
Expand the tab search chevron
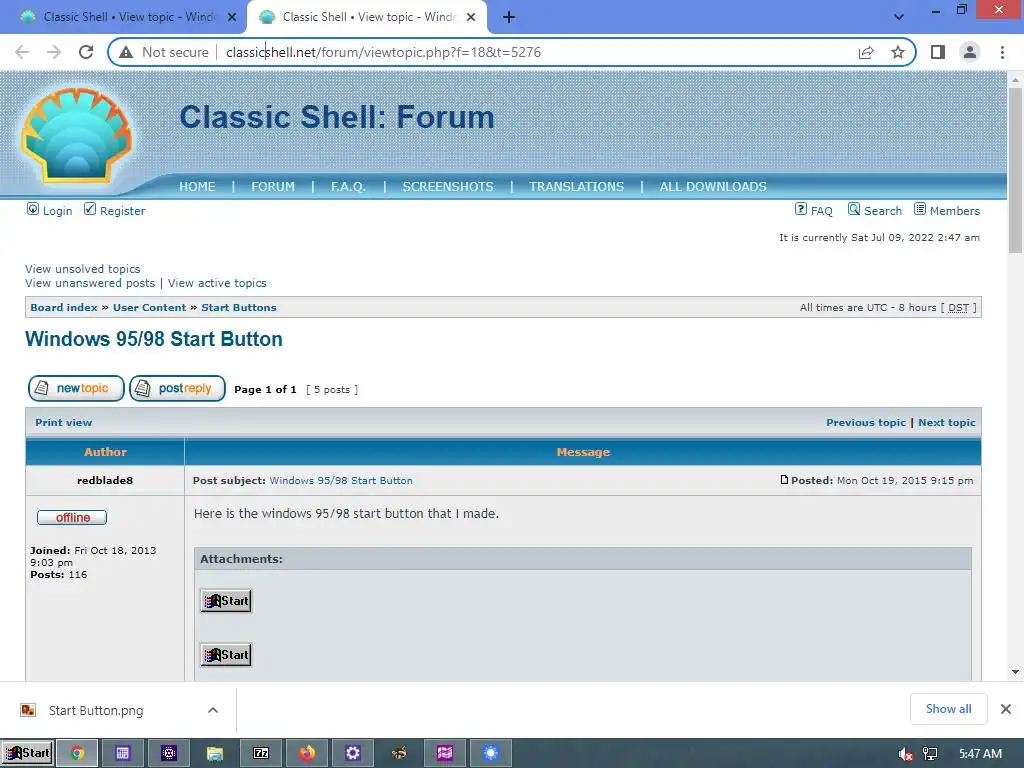[899, 17]
